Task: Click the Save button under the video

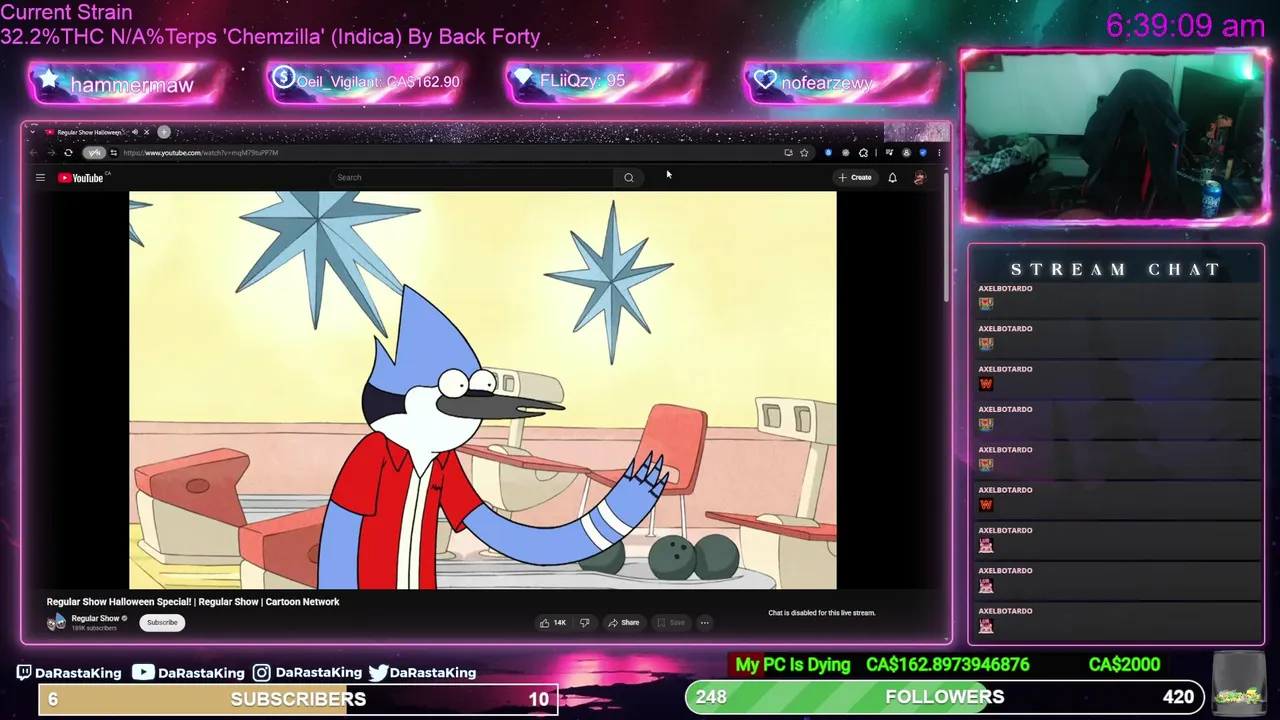Action: coord(670,623)
